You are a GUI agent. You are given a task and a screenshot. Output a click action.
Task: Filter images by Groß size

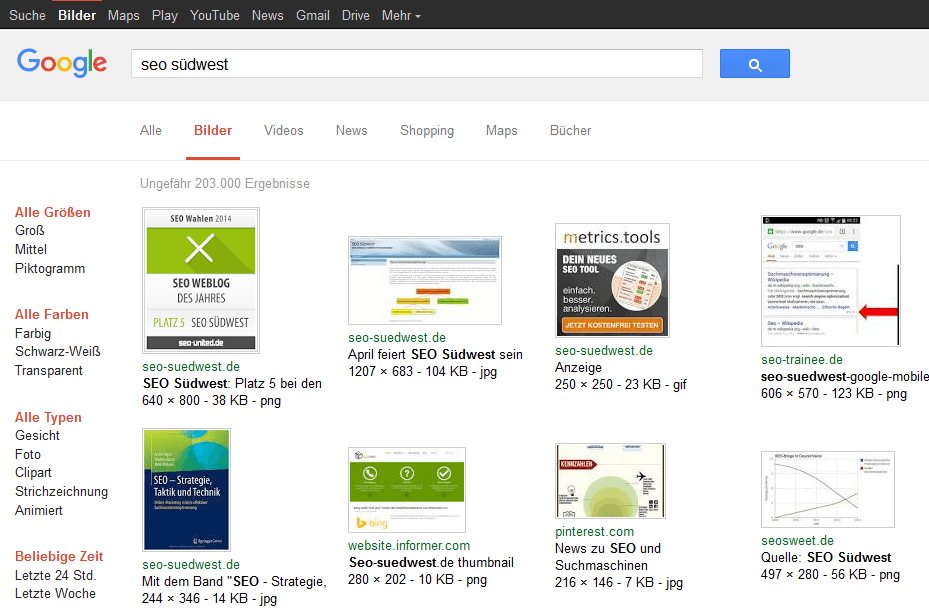30,231
